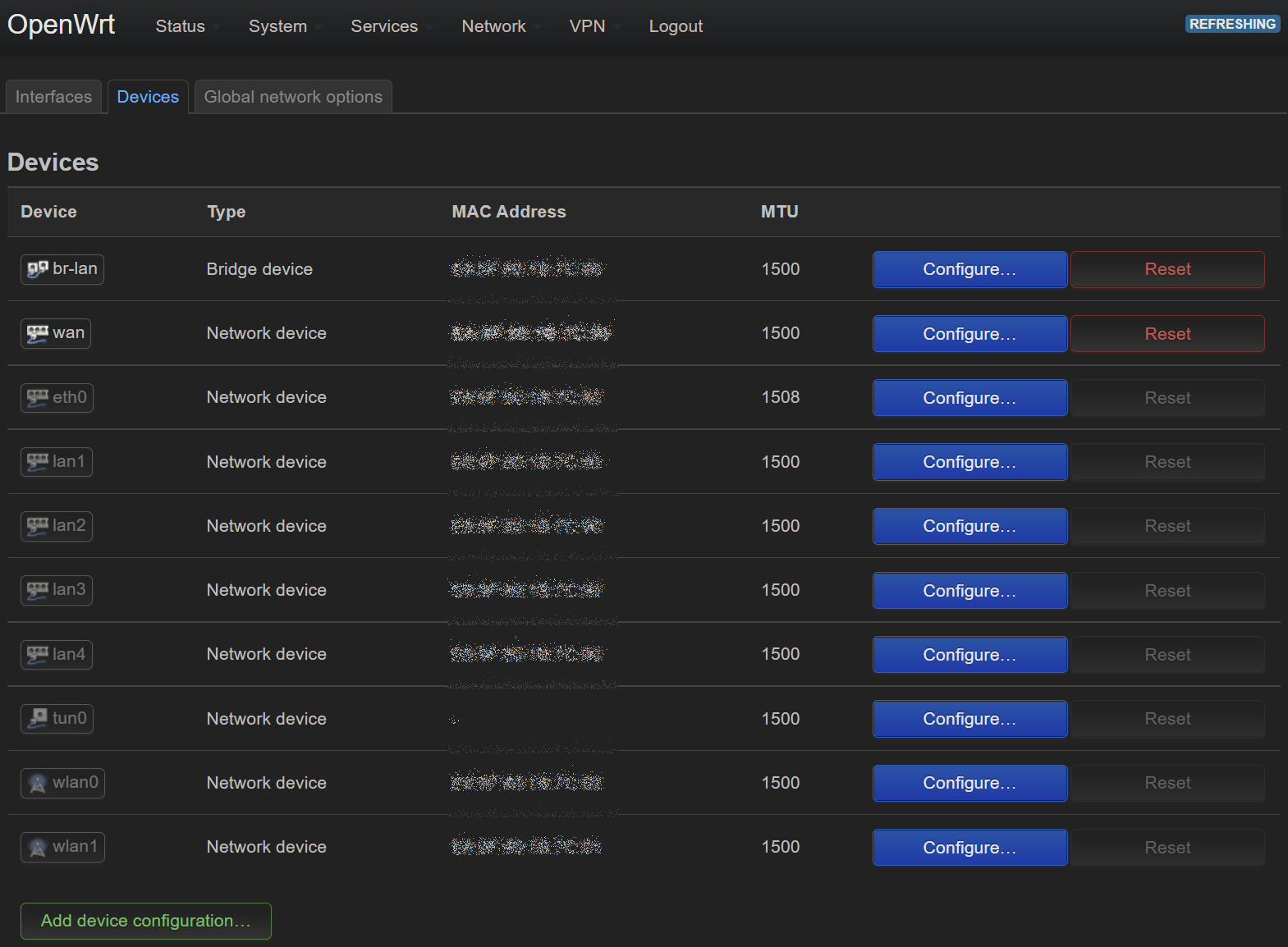Click the wan device name label
1288x947 pixels.
click(x=69, y=332)
